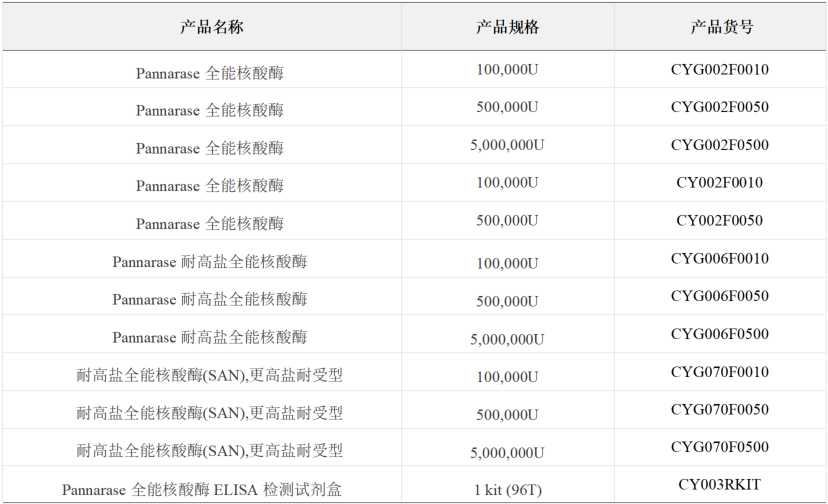828x504 pixels.
Task: Select the 产品货号 column header
Action: pos(722,26)
